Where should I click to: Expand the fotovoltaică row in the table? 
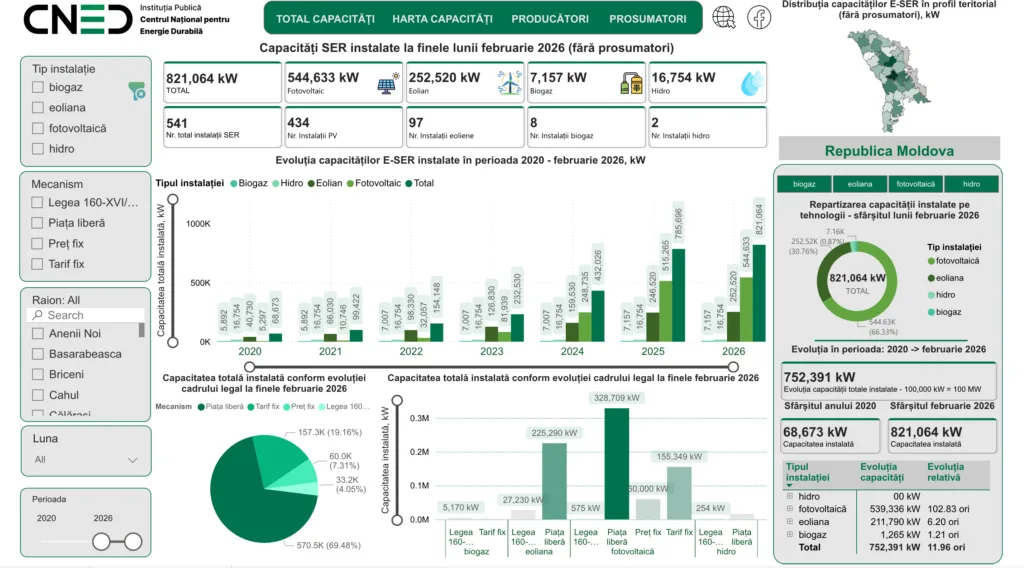790,509
